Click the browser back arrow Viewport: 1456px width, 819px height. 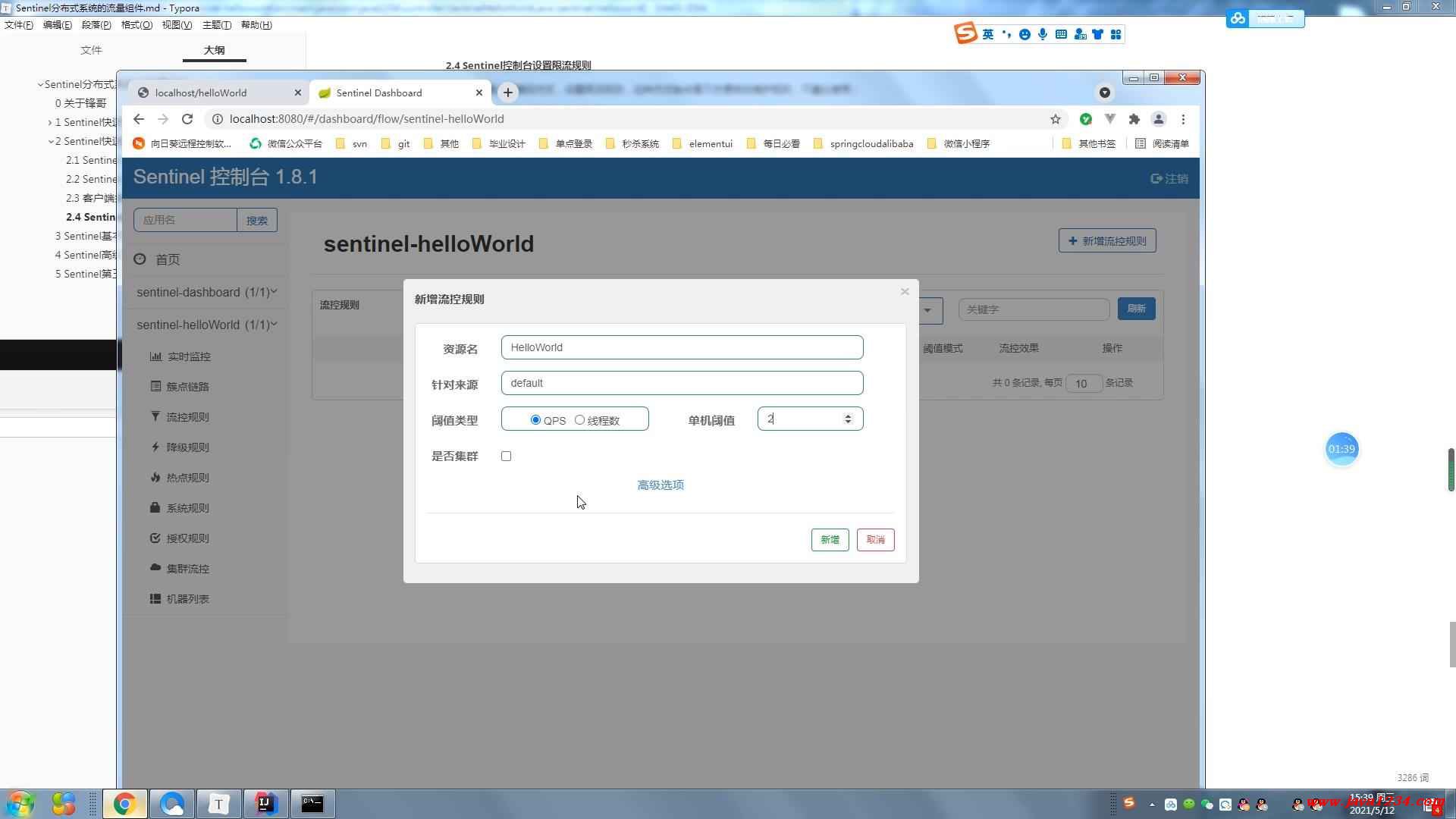click(x=139, y=119)
